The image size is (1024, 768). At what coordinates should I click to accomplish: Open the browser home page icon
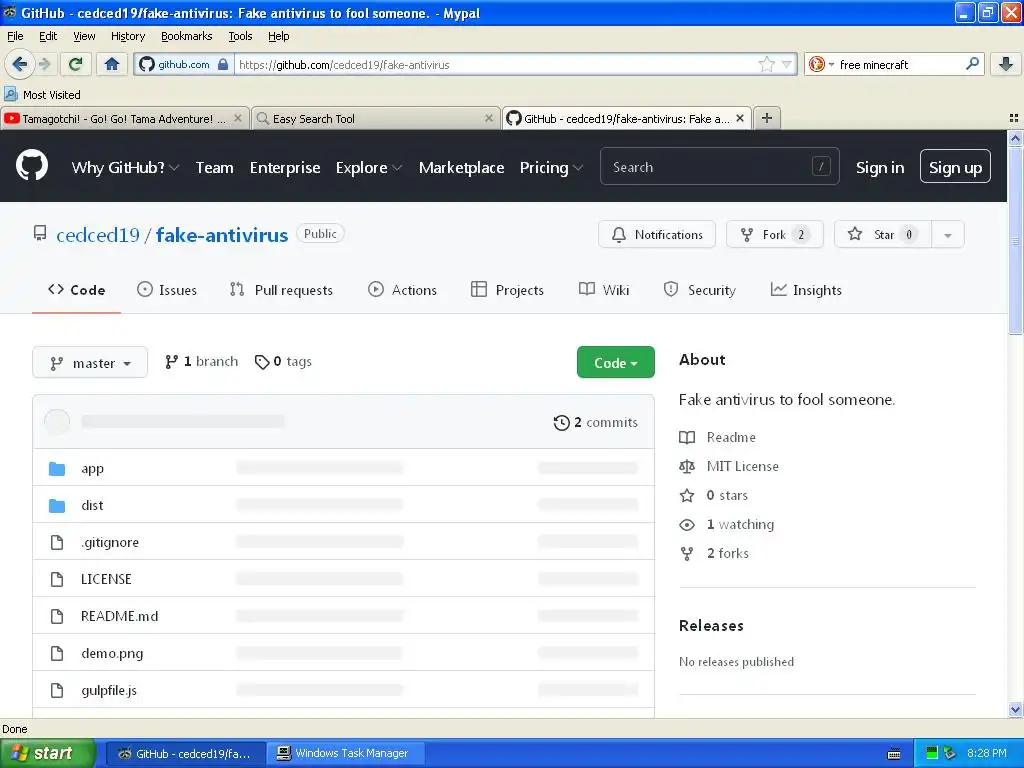coord(112,64)
